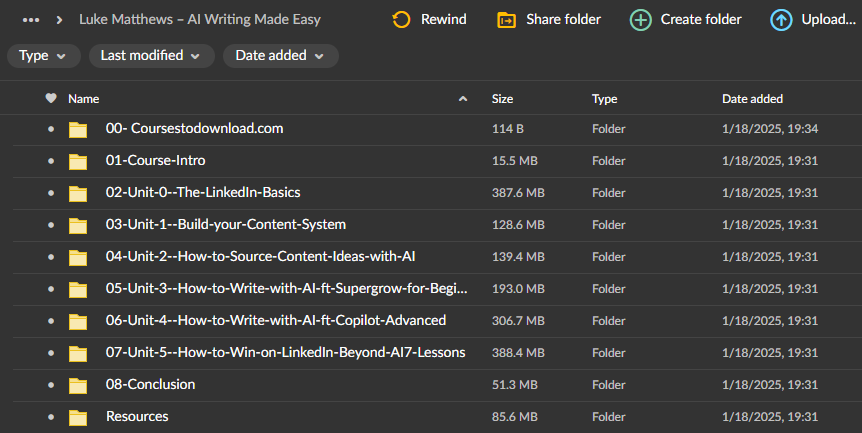Click the 388.4 MB size cell
This screenshot has width=862, height=433.
pyautogui.click(x=518, y=352)
